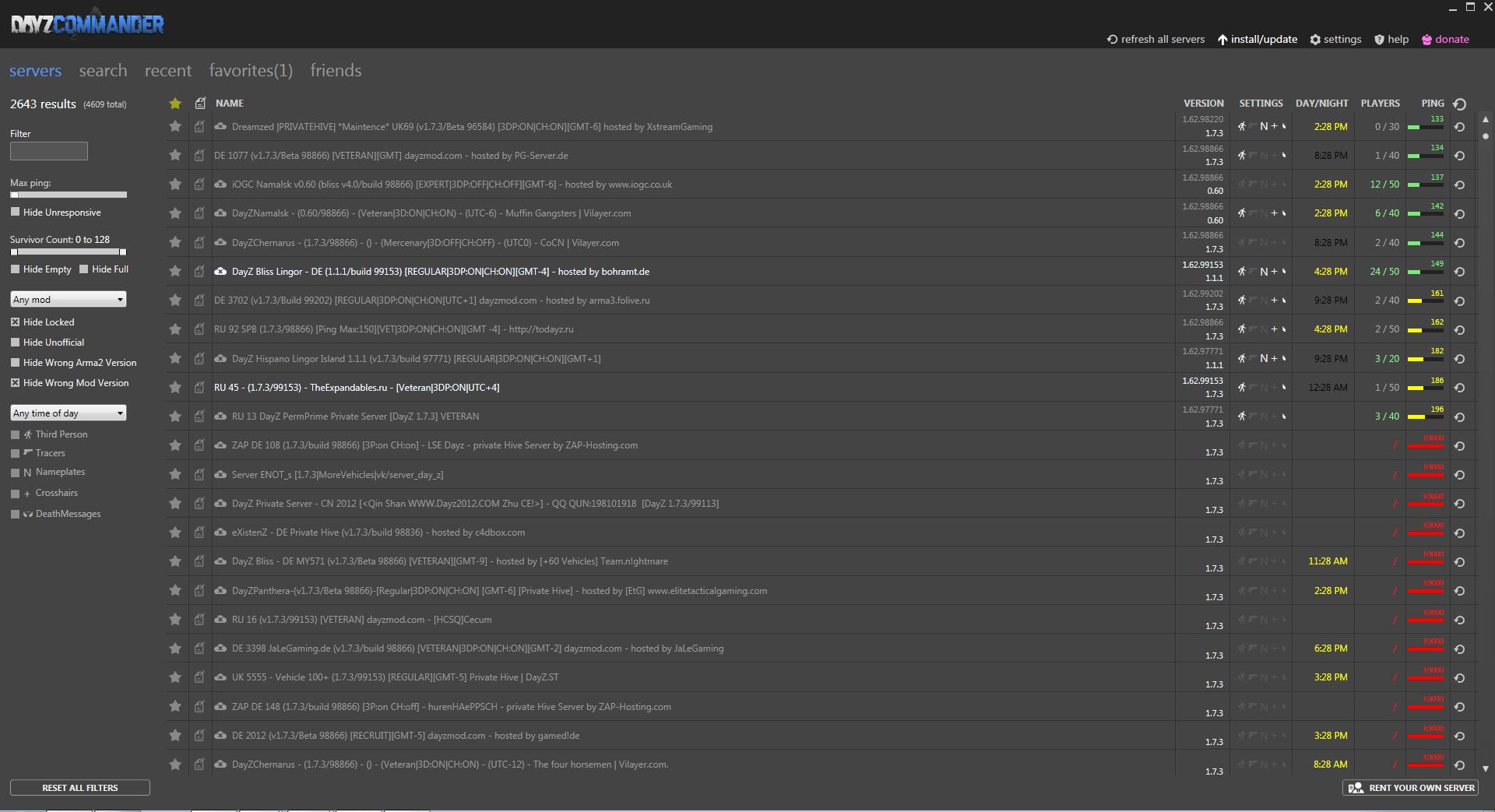Image resolution: width=1495 pixels, height=812 pixels.
Task: Open the recent tab
Action: pos(168,71)
